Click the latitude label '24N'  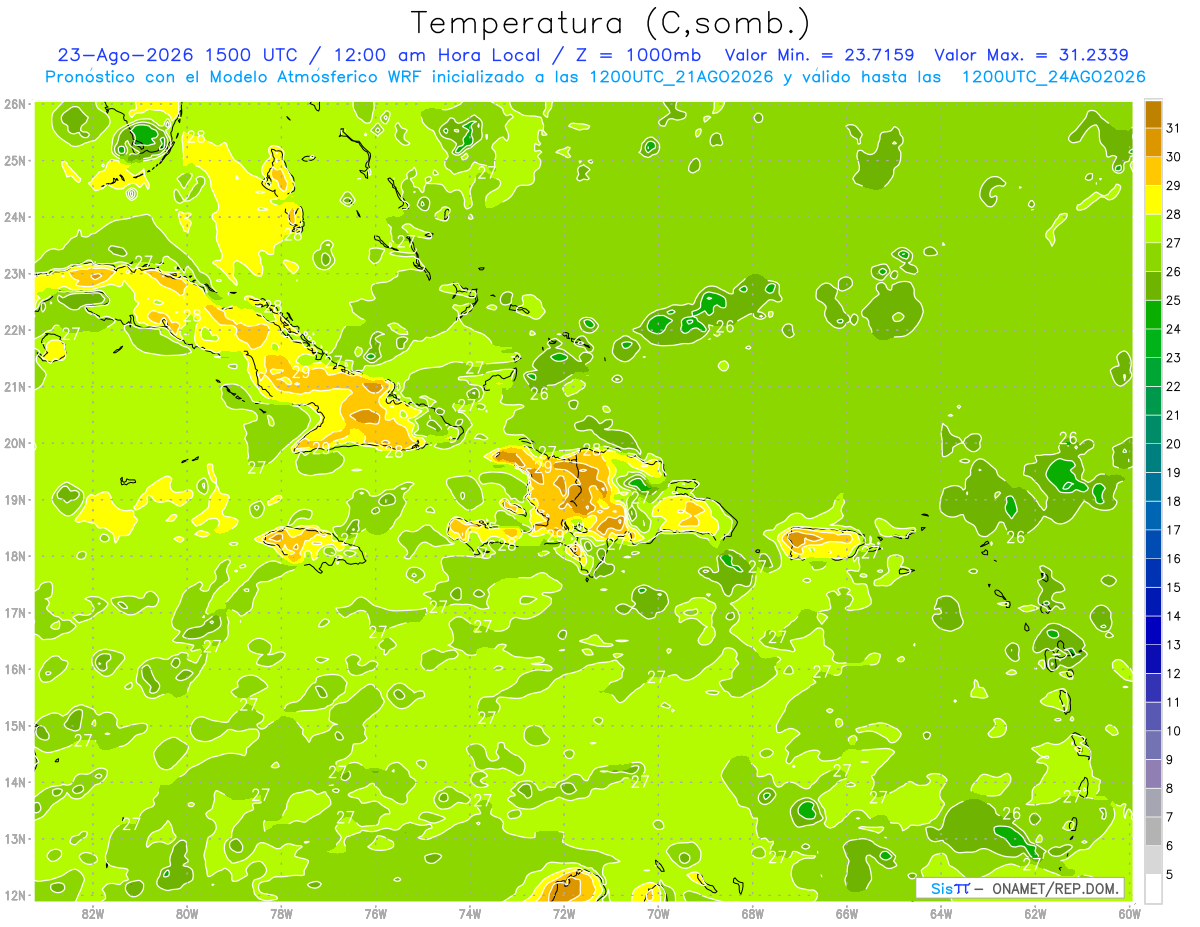(14, 217)
